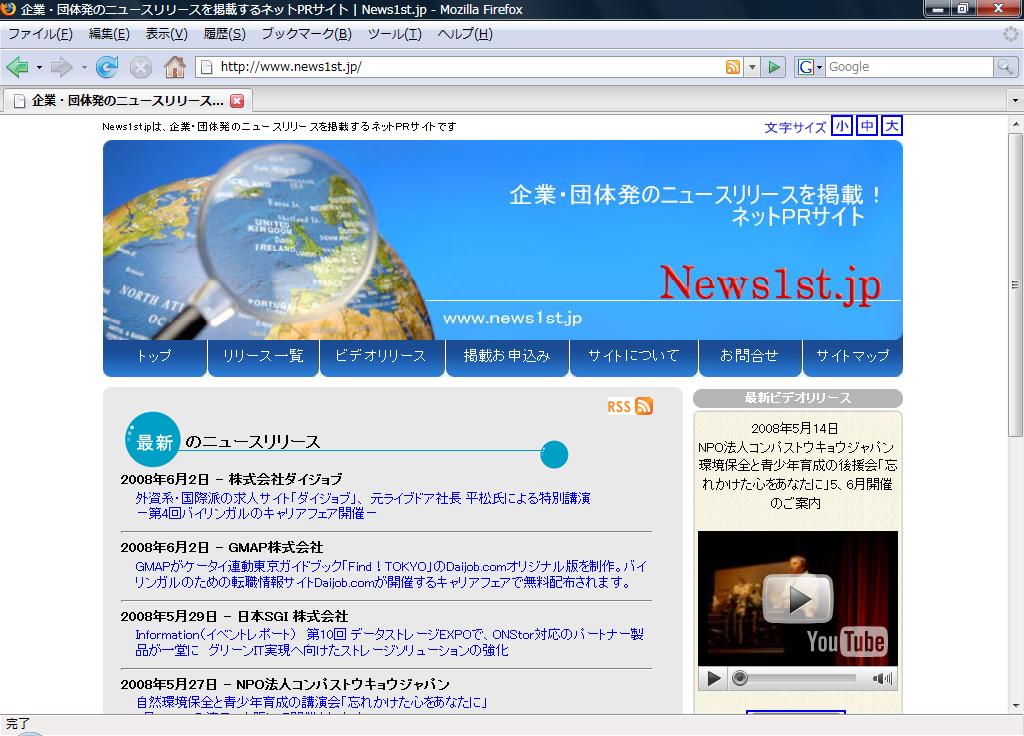Click the green Go arrow button
1024x736 pixels.
click(x=773, y=67)
